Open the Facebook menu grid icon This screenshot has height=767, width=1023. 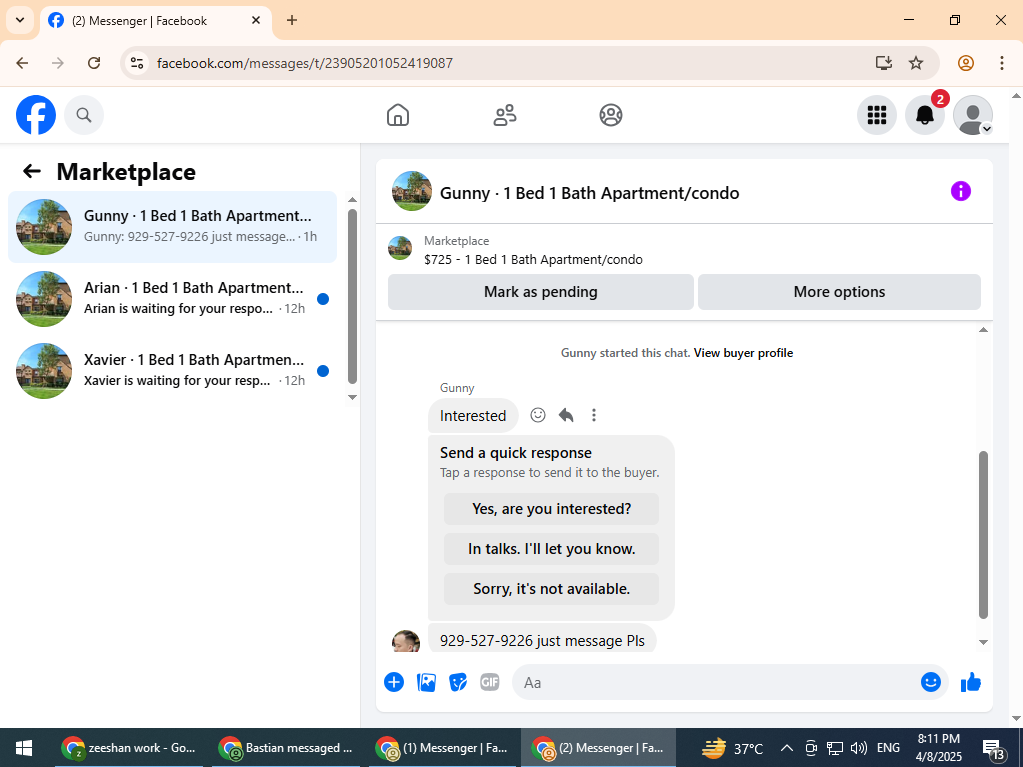(x=877, y=115)
